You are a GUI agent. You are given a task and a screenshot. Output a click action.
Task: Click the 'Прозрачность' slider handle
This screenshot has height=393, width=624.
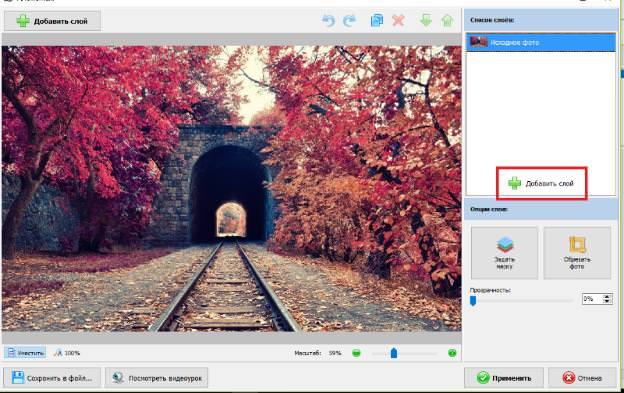473,300
